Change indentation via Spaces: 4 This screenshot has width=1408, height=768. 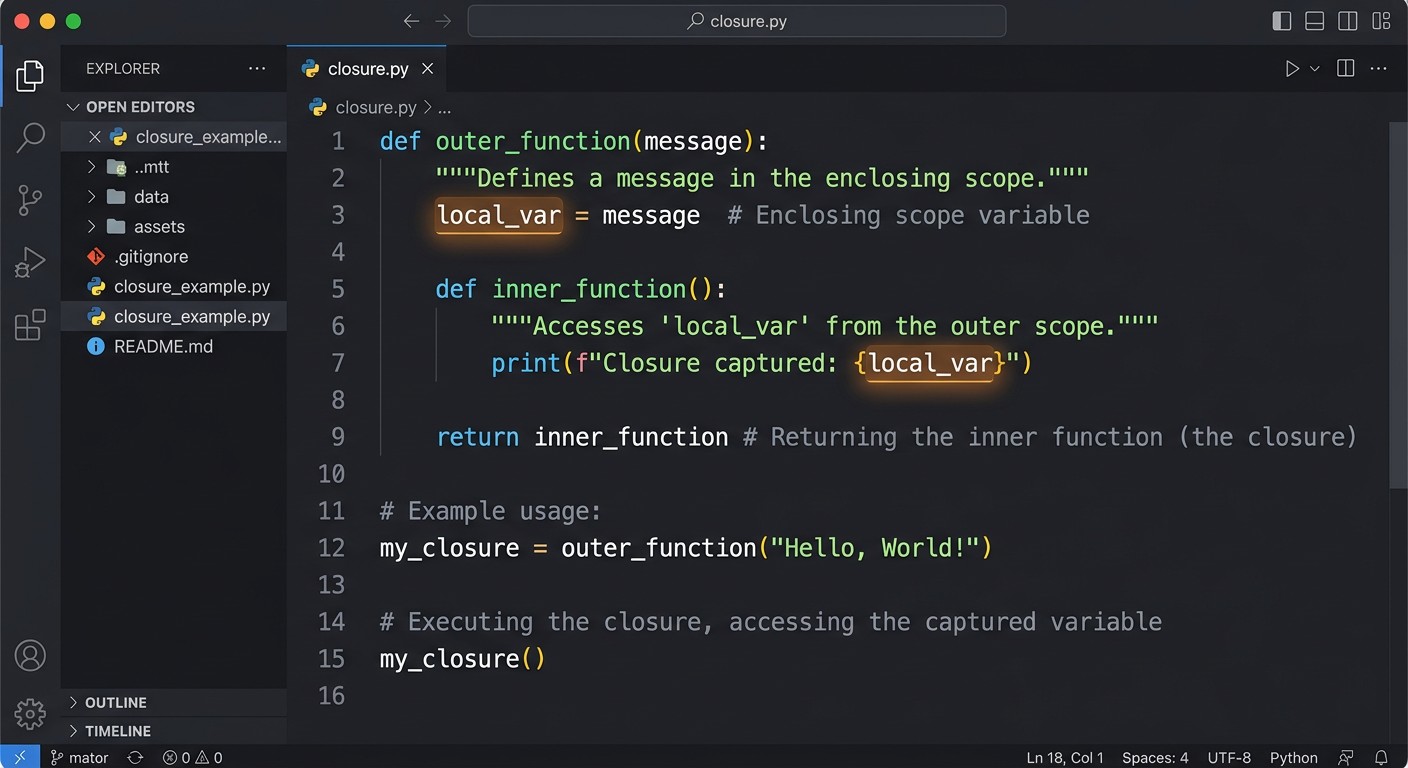click(1155, 757)
